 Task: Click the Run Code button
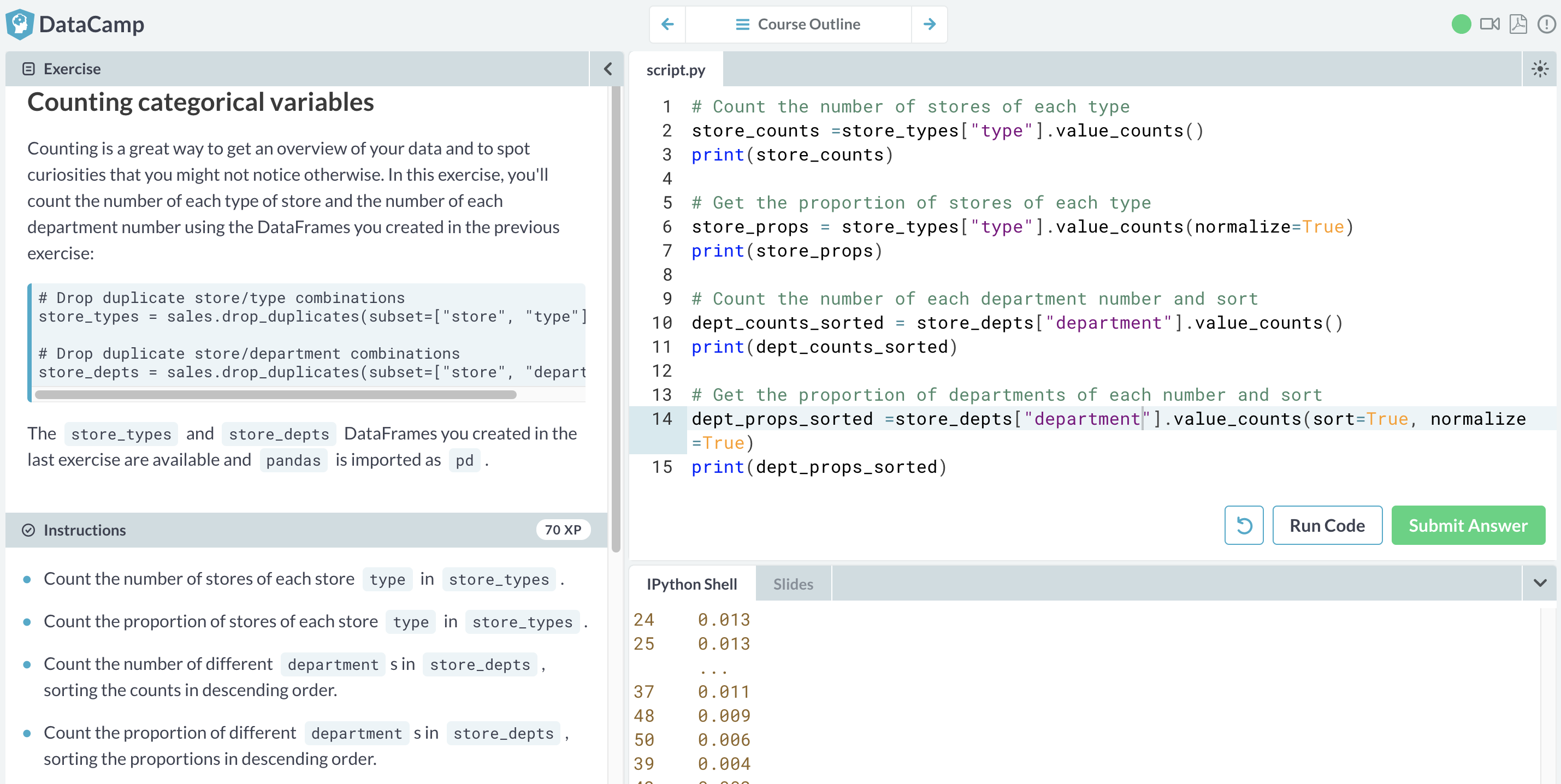pos(1327,525)
